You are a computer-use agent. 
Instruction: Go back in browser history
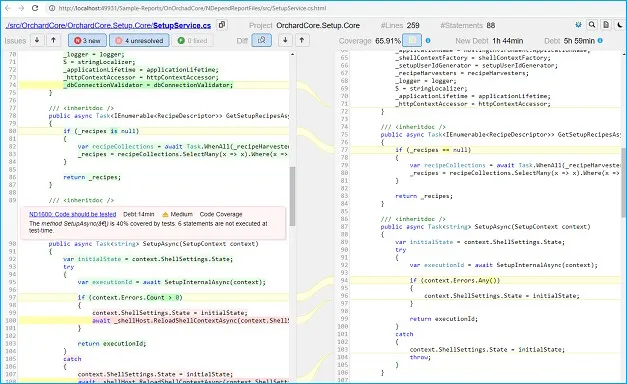click(x=8, y=8)
